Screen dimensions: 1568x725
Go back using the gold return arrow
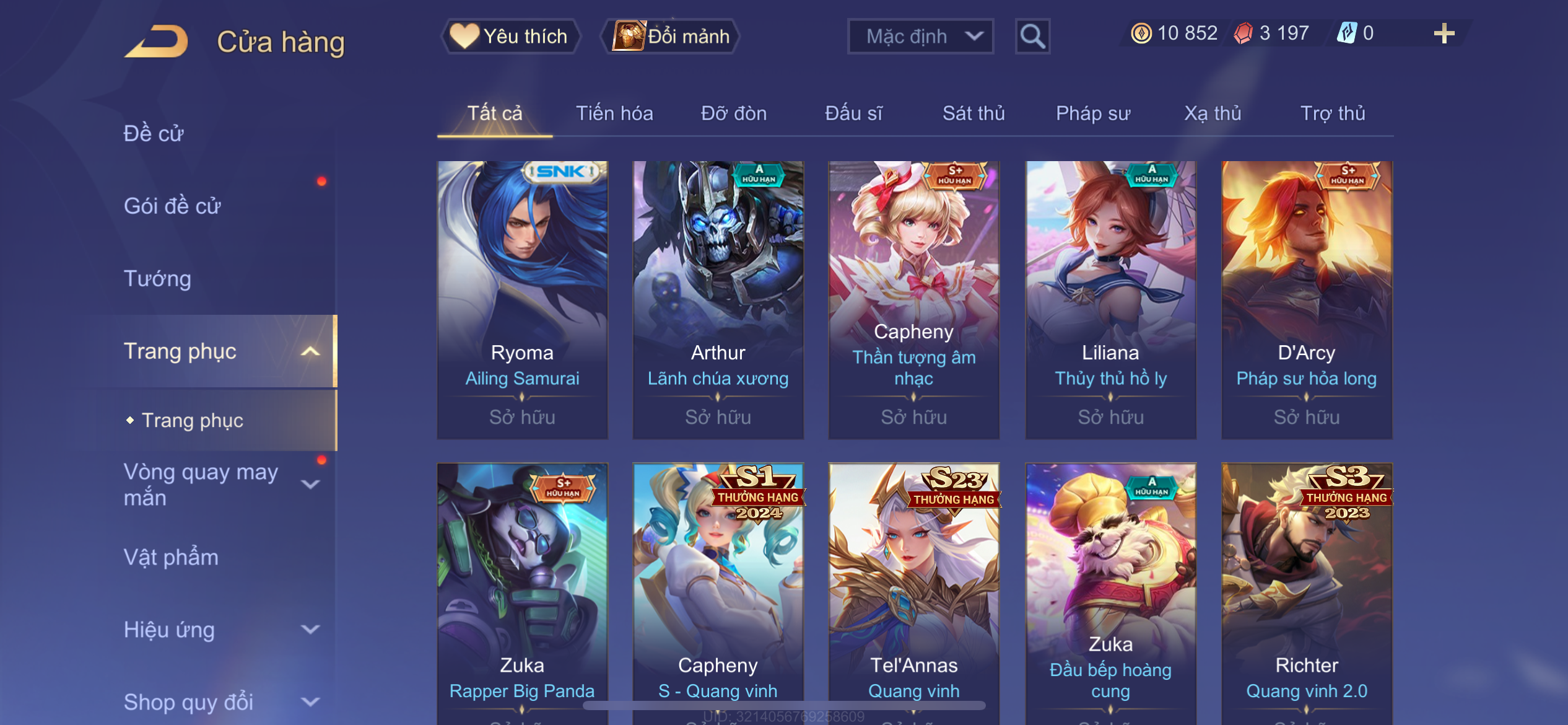[x=156, y=42]
